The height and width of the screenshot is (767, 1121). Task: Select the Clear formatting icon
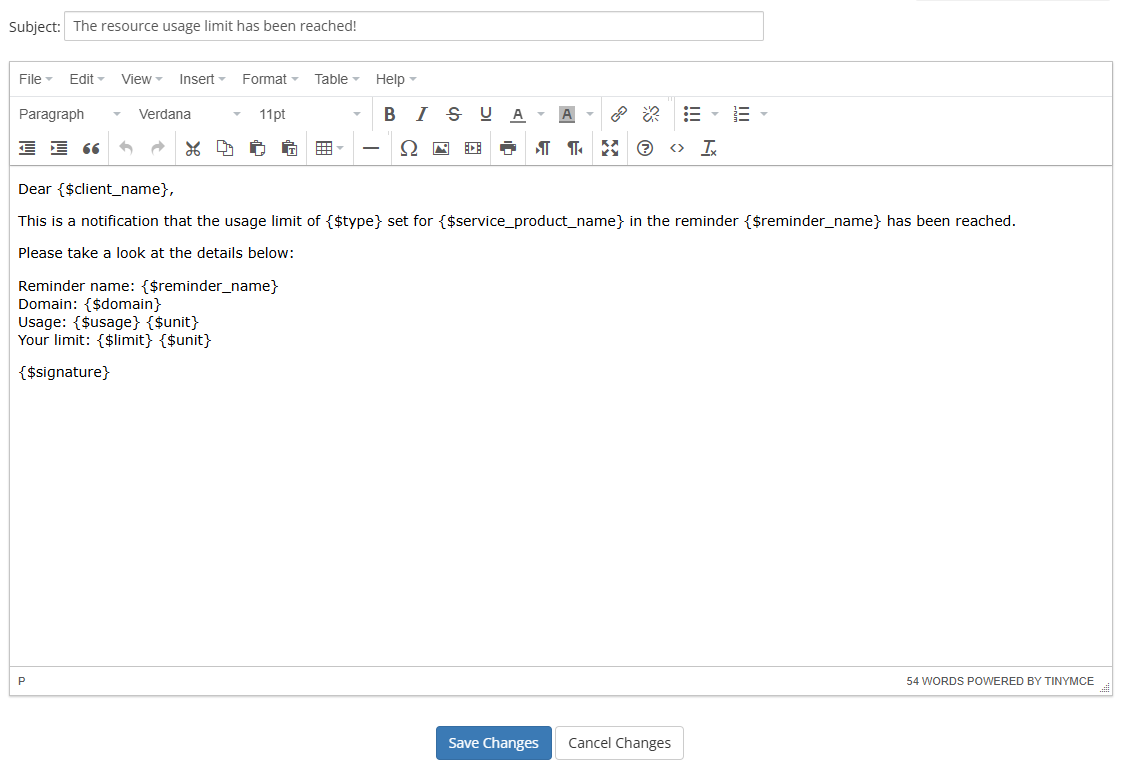click(709, 148)
